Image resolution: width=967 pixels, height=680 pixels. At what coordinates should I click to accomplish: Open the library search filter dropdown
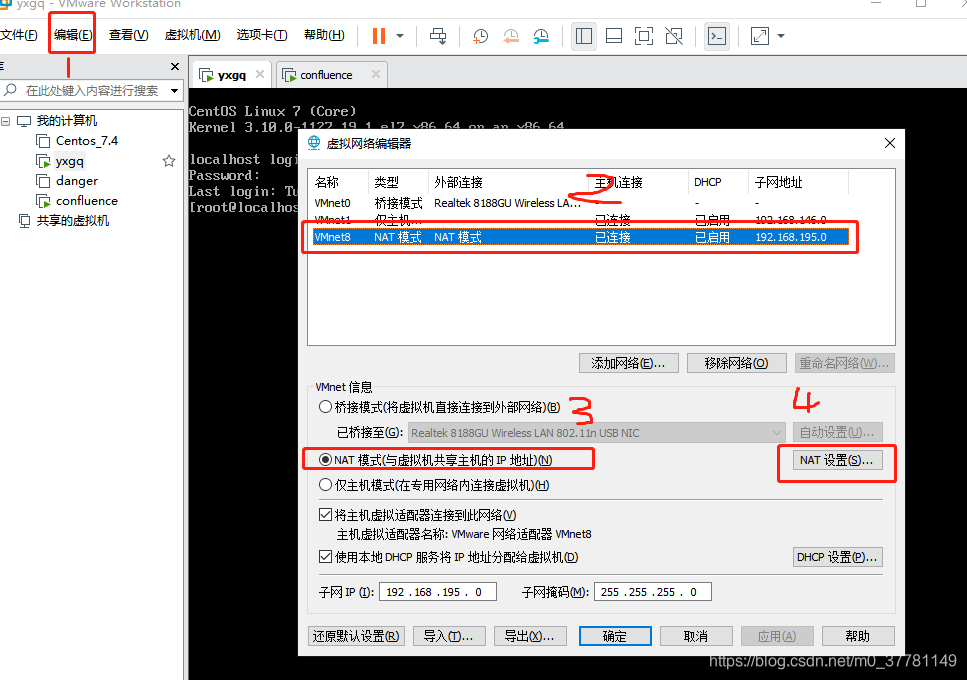pos(175,91)
